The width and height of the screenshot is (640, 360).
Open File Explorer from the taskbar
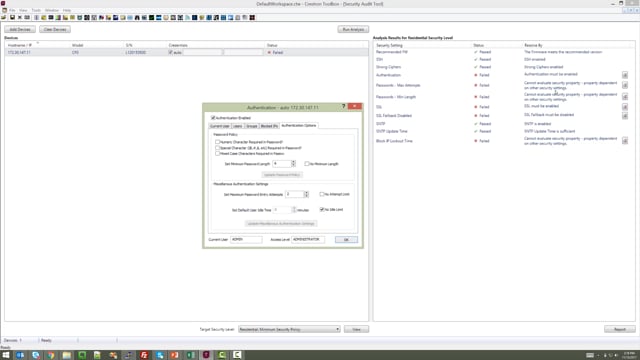pos(67,355)
